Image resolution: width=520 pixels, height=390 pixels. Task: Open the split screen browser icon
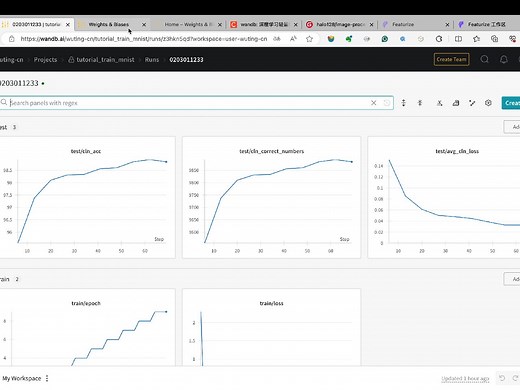click(x=458, y=39)
